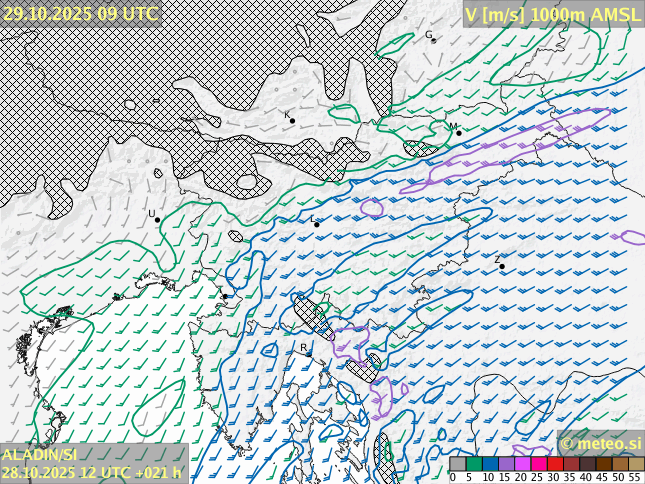Select the station dot labeled M
The width and height of the screenshot is (645, 484).
point(459,132)
